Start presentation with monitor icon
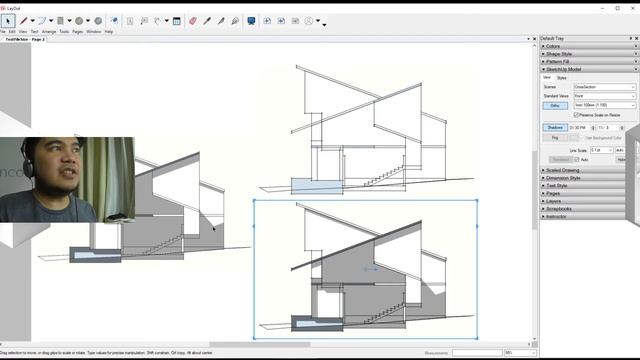Image resolution: width=640 pixels, height=360 pixels. [x=251, y=21]
